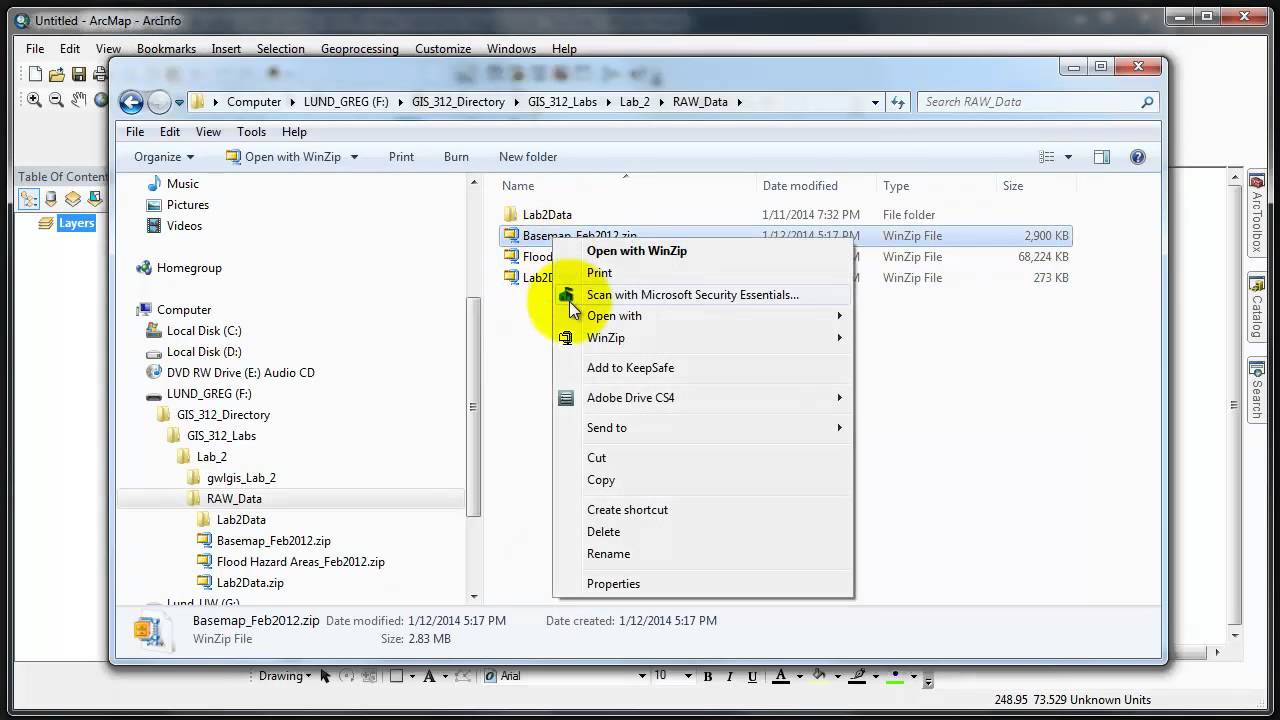Open the Arial font name dropdown
The height and width of the screenshot is (720, 1280).
click(x=642, y=676)
